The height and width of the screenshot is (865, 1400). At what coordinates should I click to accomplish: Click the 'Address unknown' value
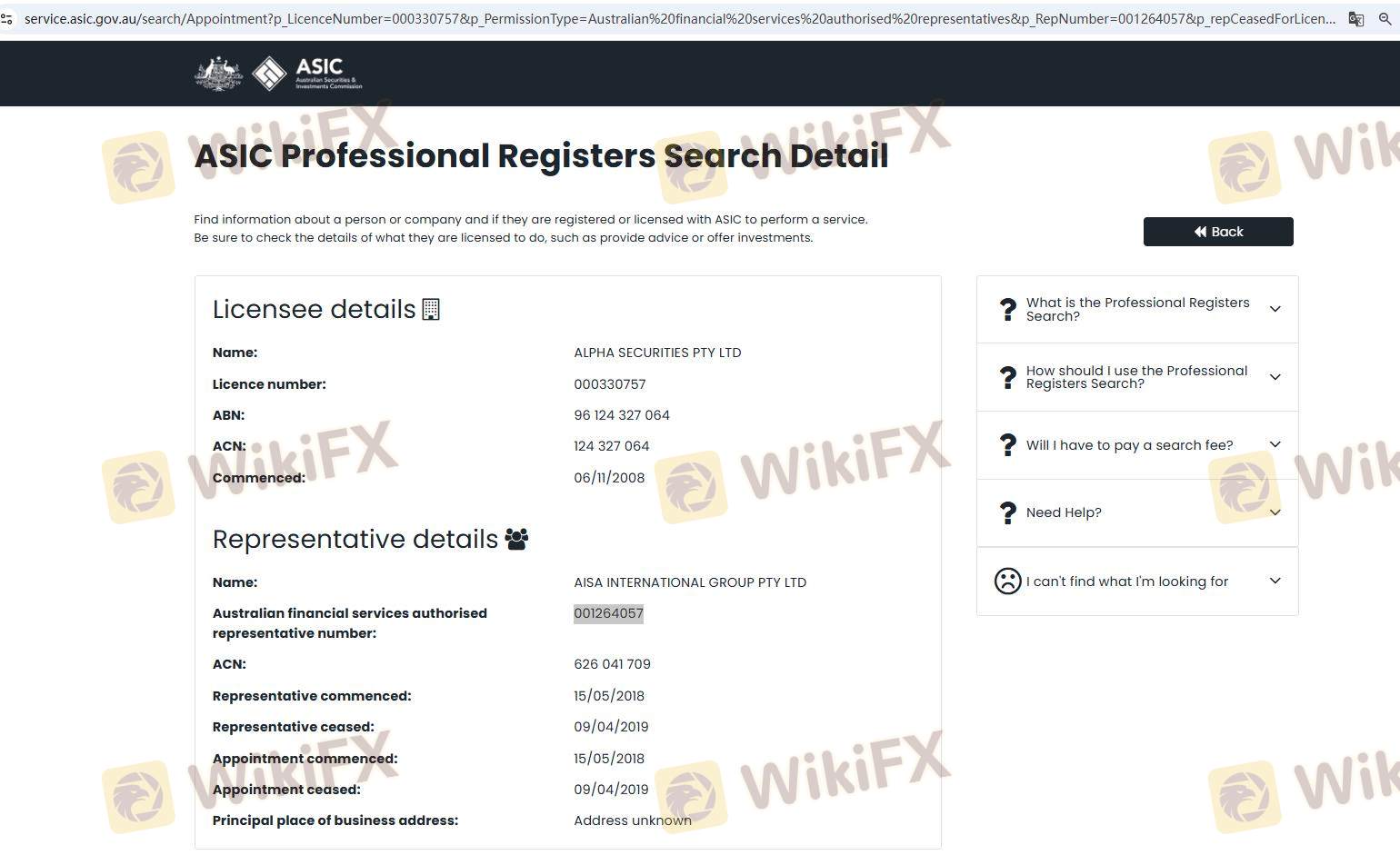pyautogui.click(x=633, y=820)
